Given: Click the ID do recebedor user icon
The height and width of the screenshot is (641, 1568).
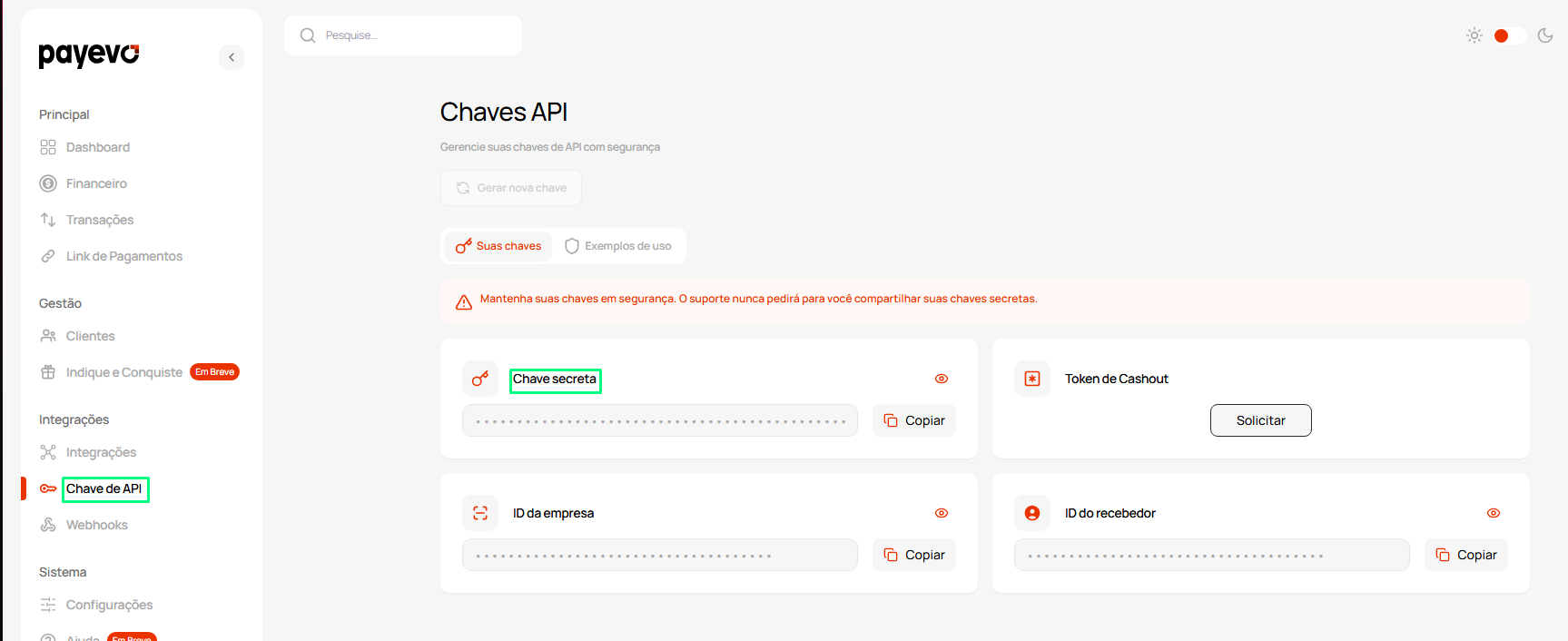Looking at the screenshot, I should tap(1032, 513).
